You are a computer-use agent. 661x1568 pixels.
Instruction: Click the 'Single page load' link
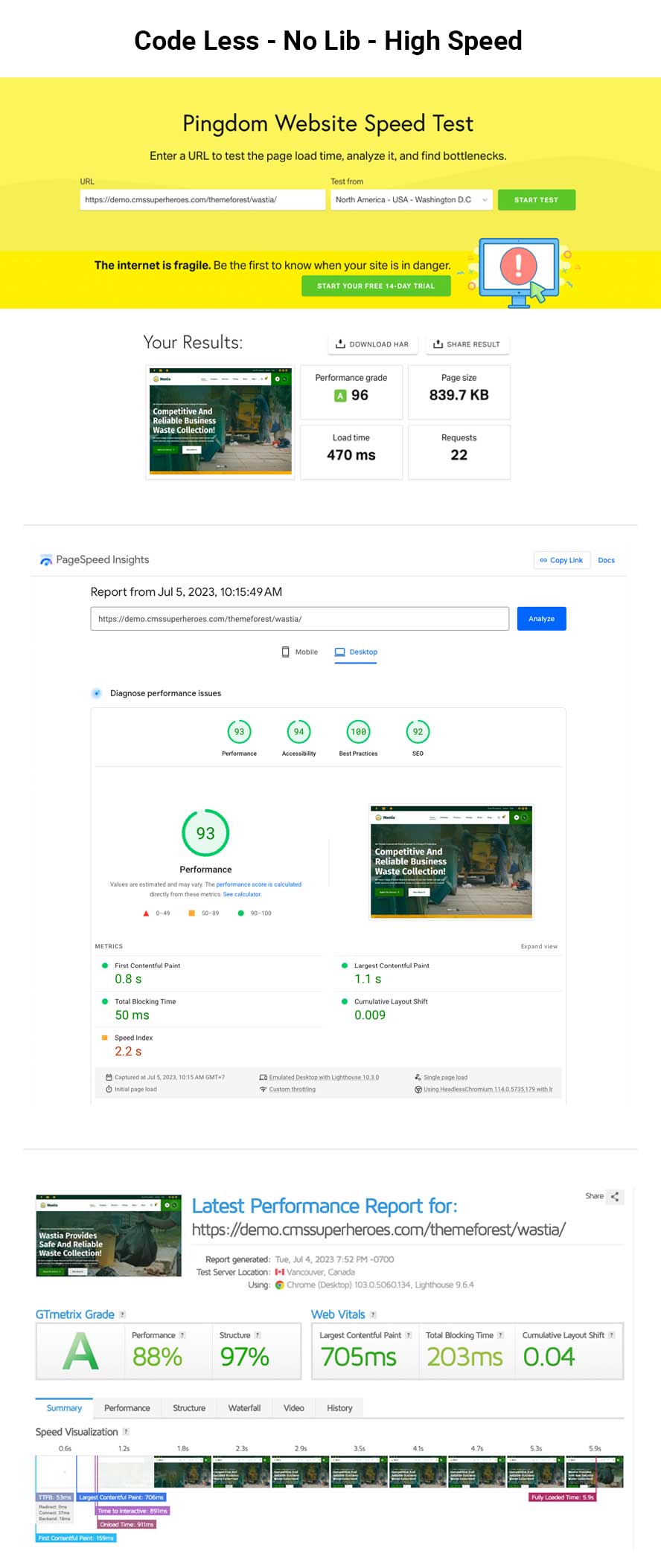click(445, 1077)
